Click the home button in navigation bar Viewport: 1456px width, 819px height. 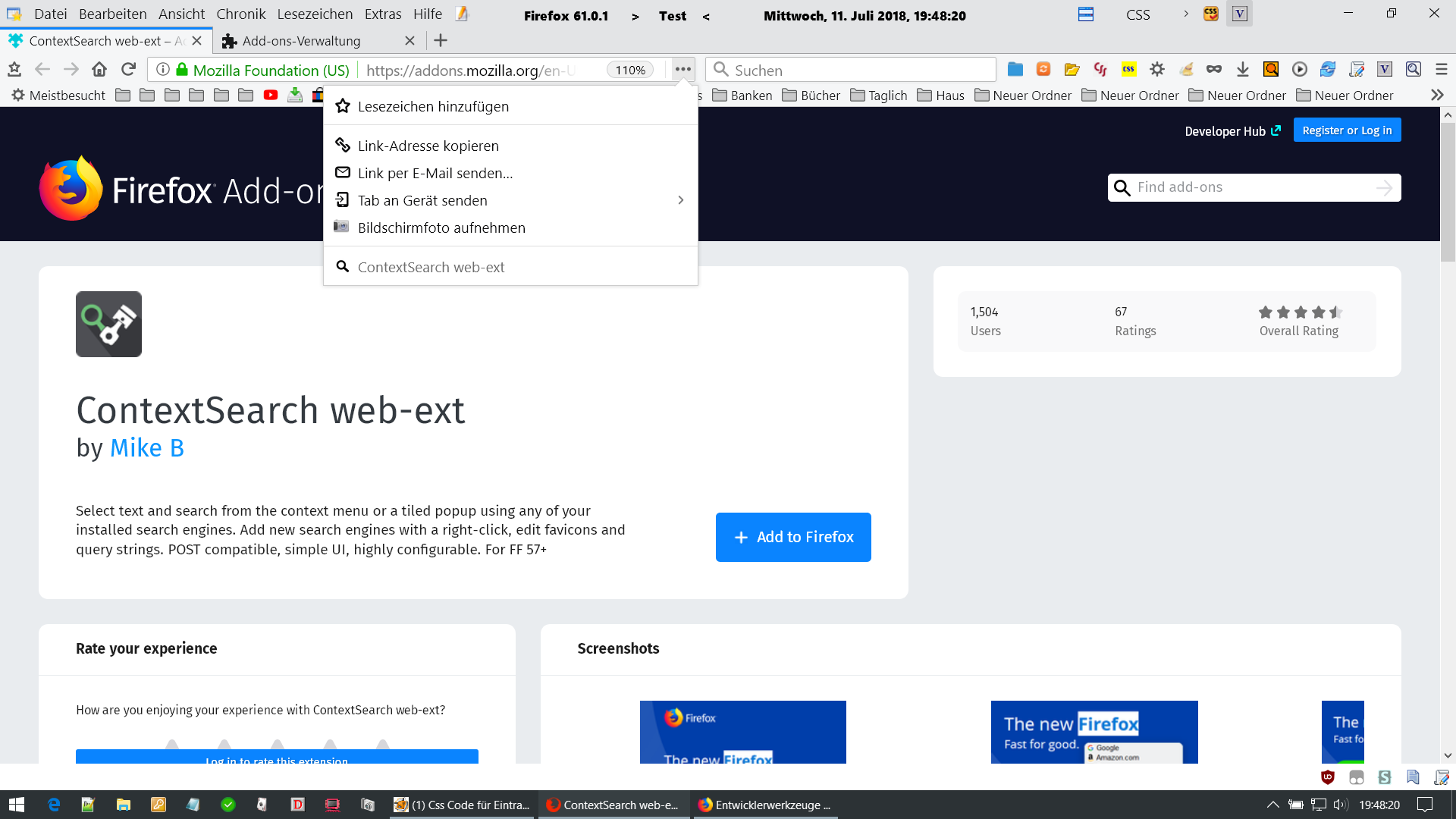click(x=99, y=70)
